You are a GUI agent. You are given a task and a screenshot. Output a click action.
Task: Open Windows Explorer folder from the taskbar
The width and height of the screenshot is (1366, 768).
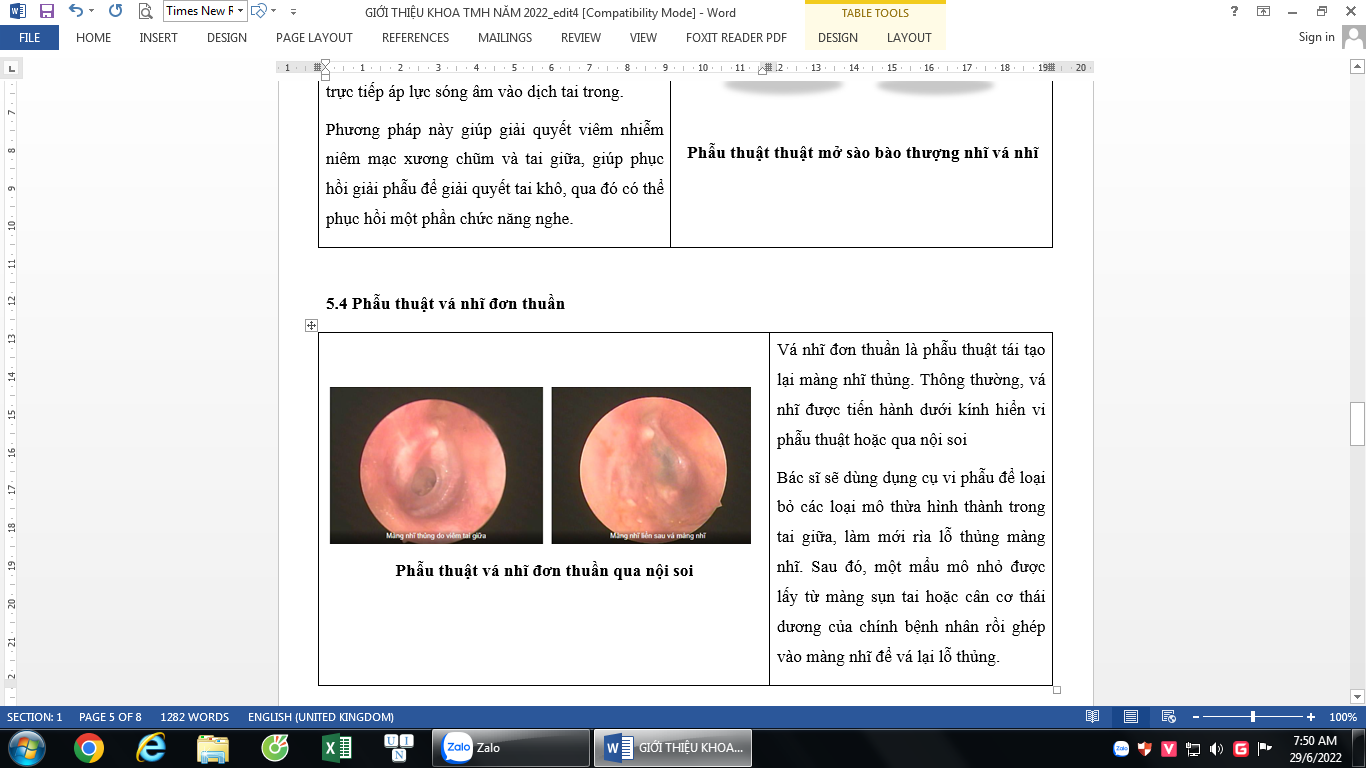[x=213, y=748]
